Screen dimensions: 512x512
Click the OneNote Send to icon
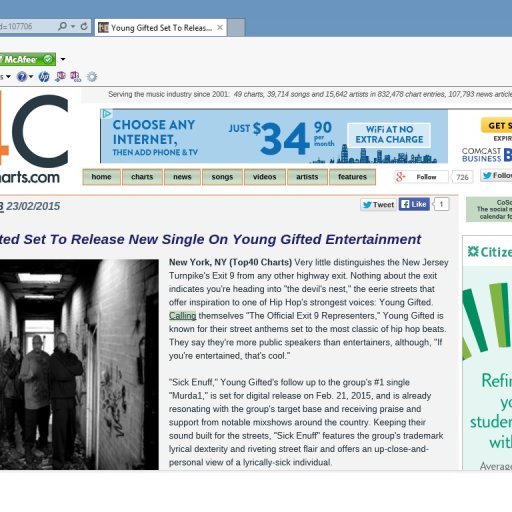(60, 77)
